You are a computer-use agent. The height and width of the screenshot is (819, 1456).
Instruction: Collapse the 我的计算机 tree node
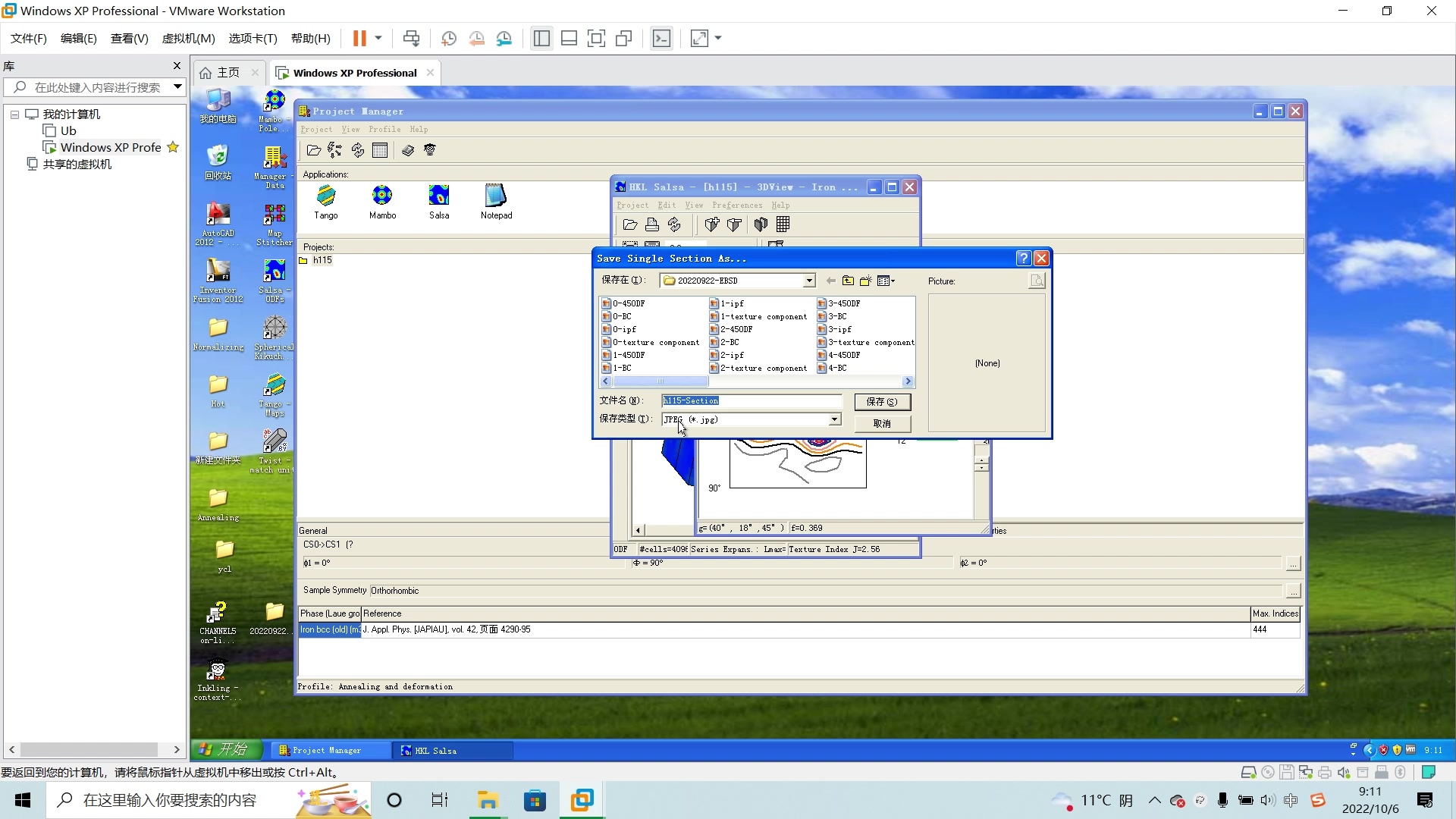click(x=14, y=115)
